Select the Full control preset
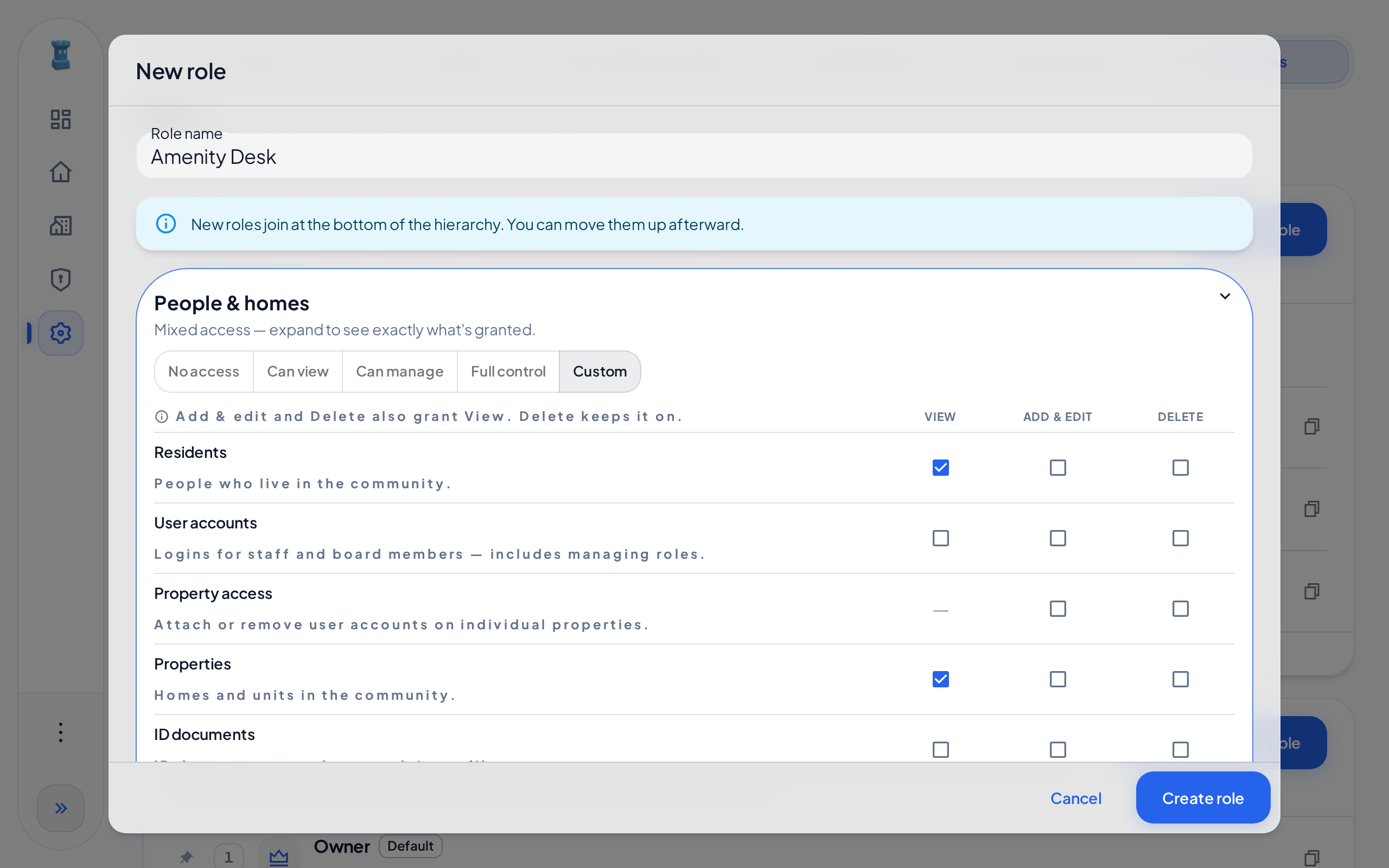The width and height of the screenshot is (1389, 868). click(x=508, y=372)
